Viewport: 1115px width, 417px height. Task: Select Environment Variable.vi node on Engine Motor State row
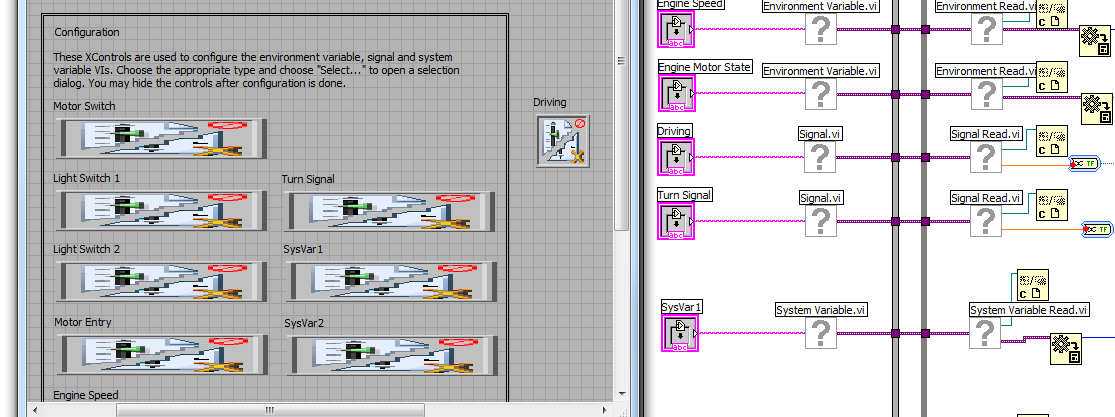(821, 94)
